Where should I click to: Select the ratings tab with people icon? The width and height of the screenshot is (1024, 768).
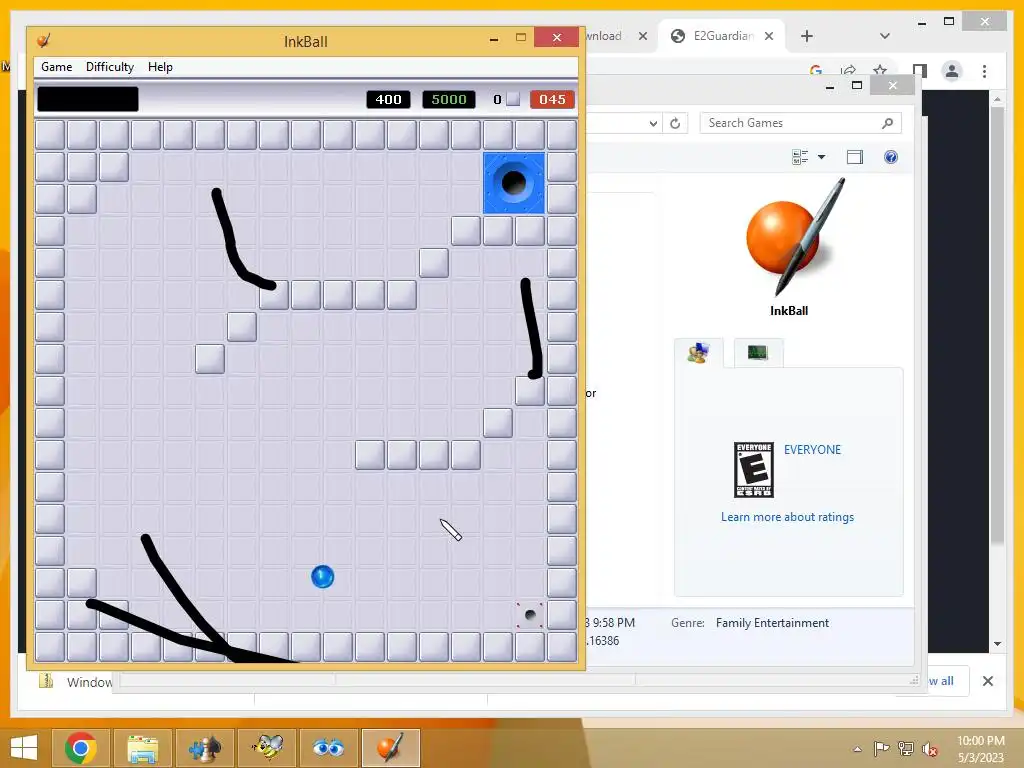click(698, 353)
